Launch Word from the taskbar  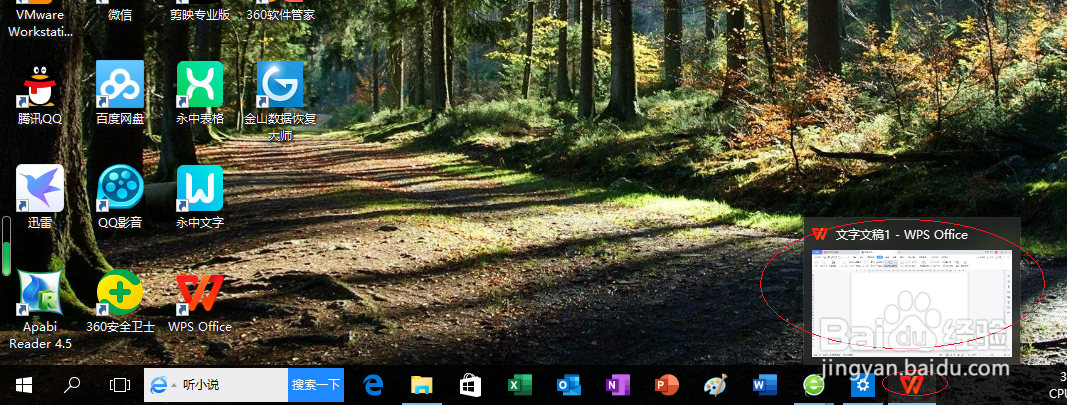point(764,385)
